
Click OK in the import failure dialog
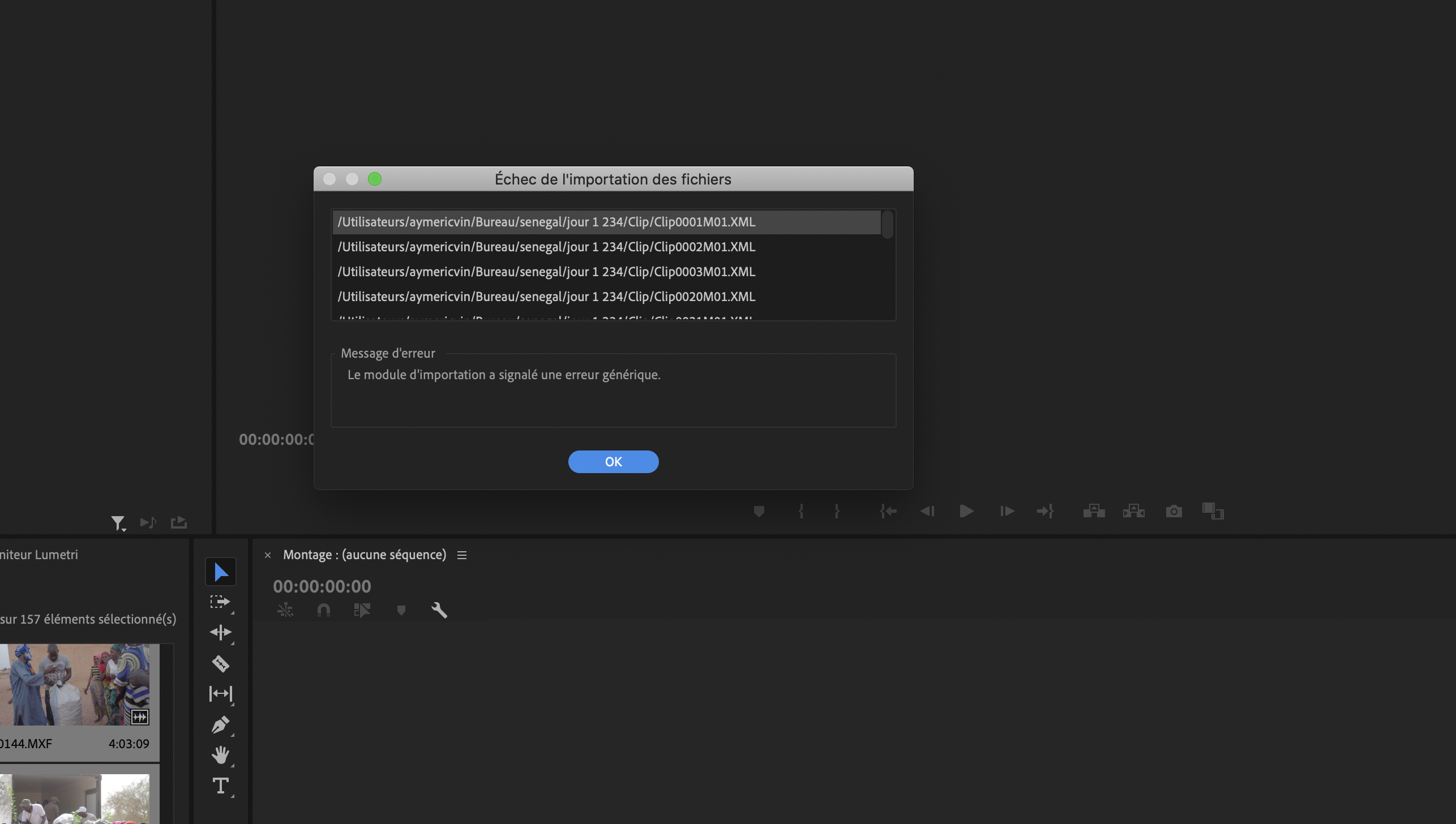click(x=613, y=462)
